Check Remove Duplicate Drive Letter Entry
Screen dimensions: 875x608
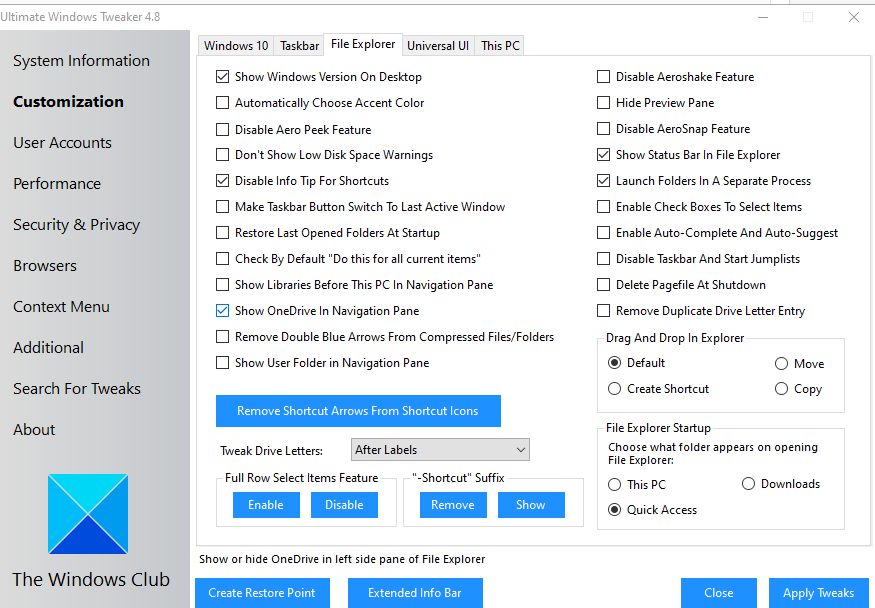pos(603,311)
